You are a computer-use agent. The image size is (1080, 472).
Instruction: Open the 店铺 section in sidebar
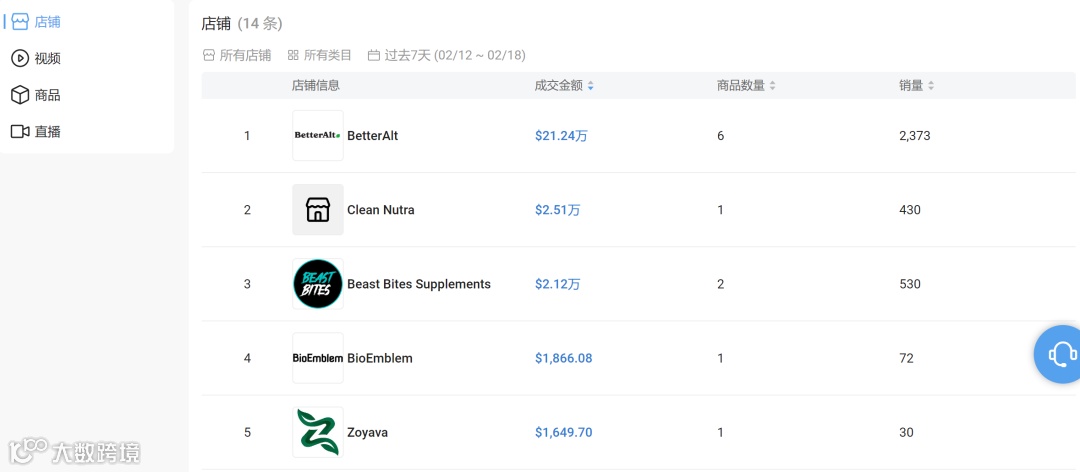[37, 22]
